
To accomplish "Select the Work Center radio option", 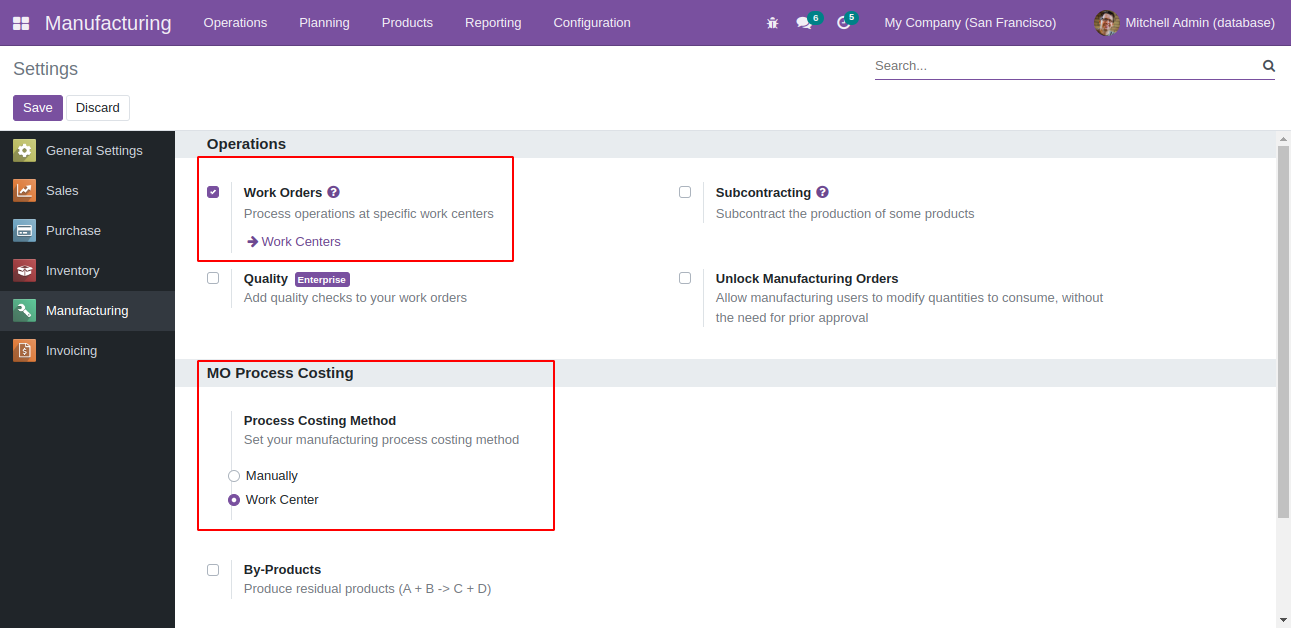I will coord(234,500).
